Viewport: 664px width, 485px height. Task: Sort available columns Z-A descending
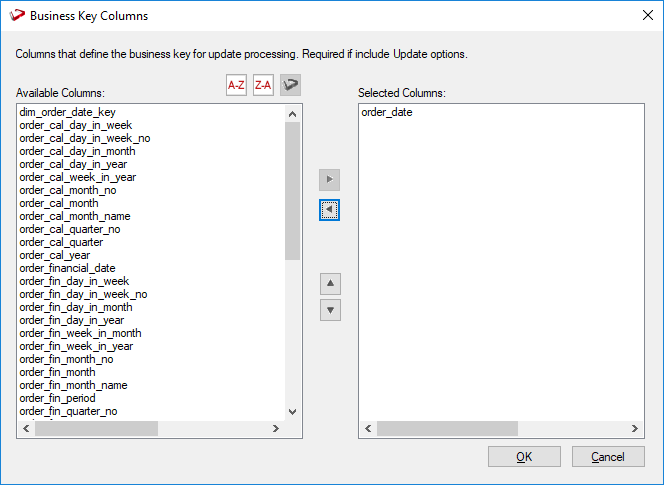click(x=263, y=86)
